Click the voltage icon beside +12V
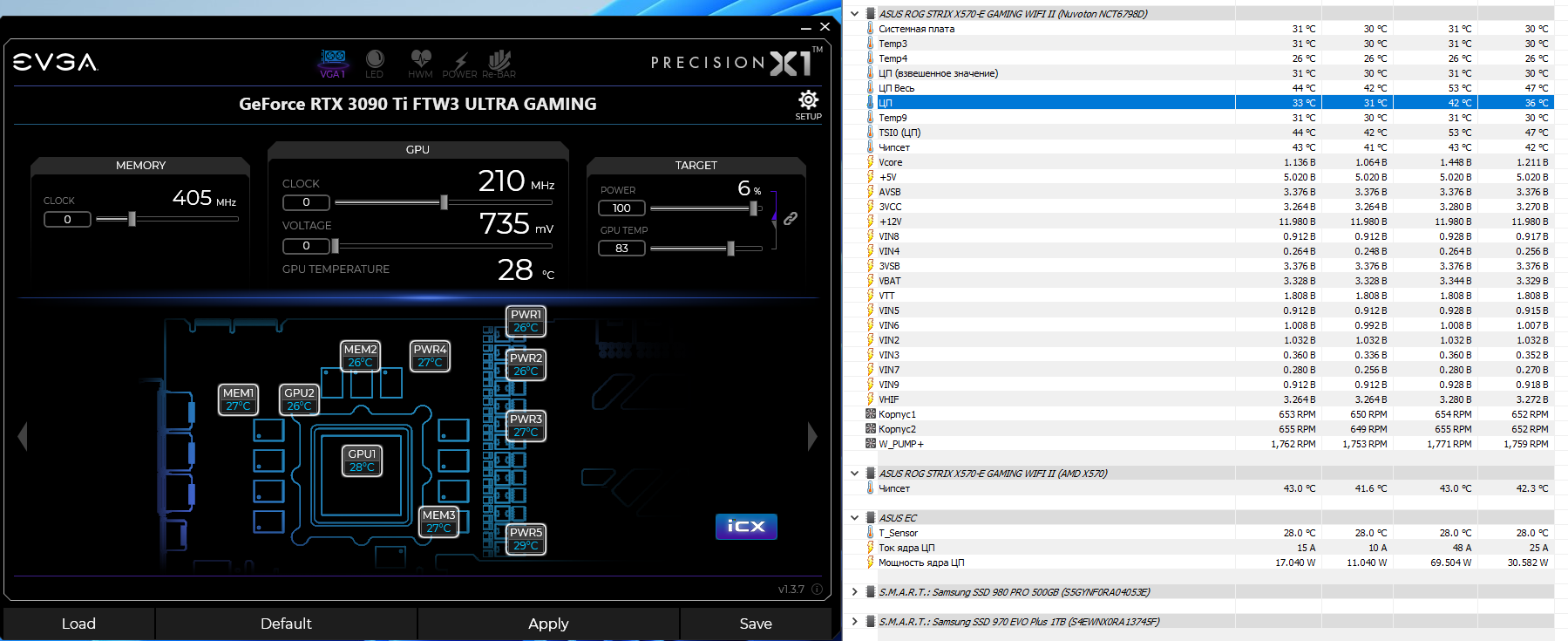The width and height of the screenshot is (1568, 641). pos(870,222)
